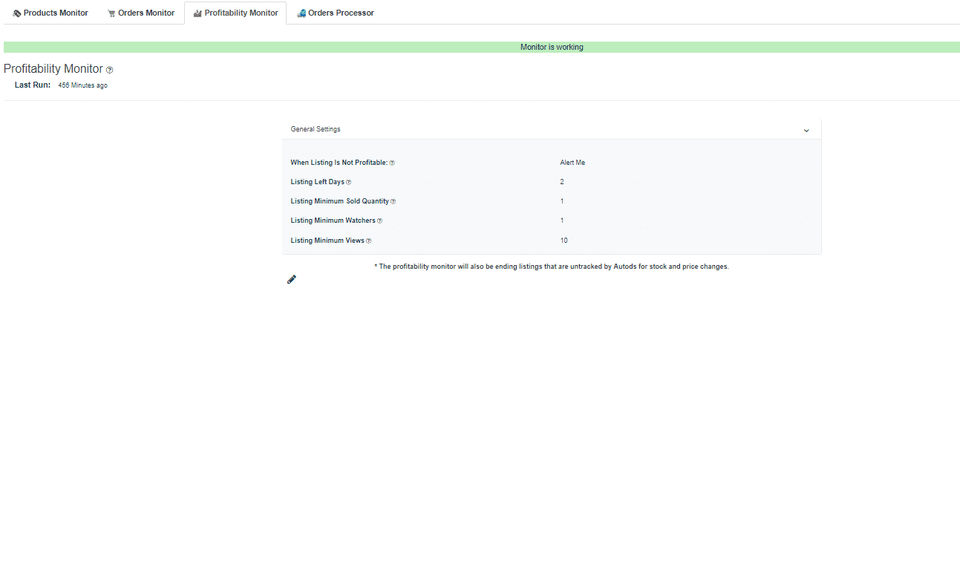Click the Monitor is working status bar

[482, 47]
